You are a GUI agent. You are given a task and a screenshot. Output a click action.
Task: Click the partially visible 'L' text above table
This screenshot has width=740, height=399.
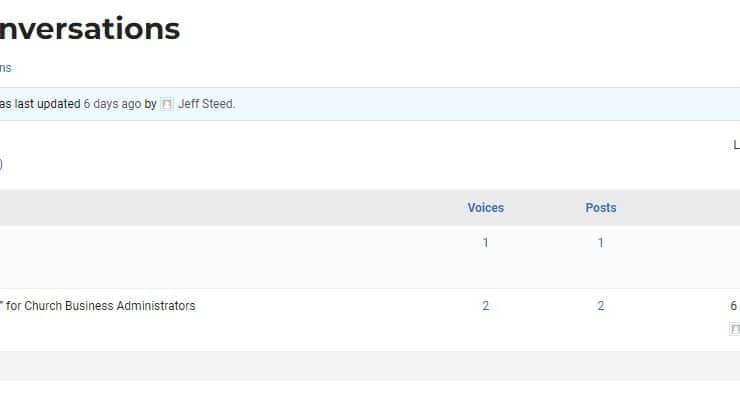(x=736, y=145)
